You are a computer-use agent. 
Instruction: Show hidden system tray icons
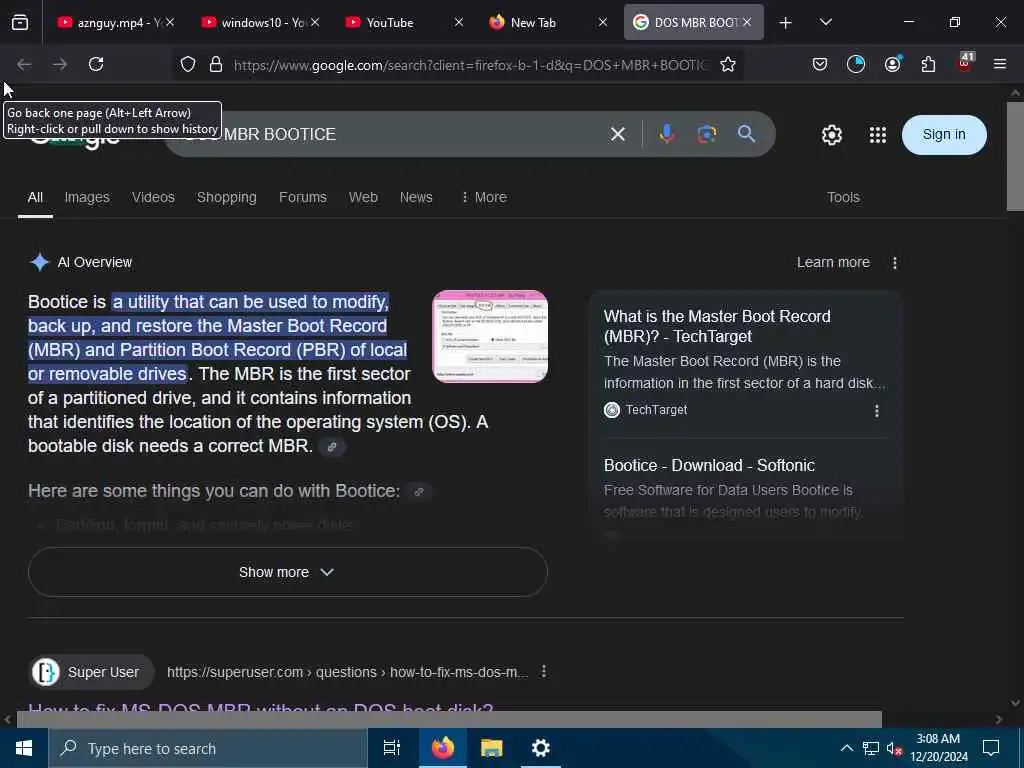tap(846, 748)
